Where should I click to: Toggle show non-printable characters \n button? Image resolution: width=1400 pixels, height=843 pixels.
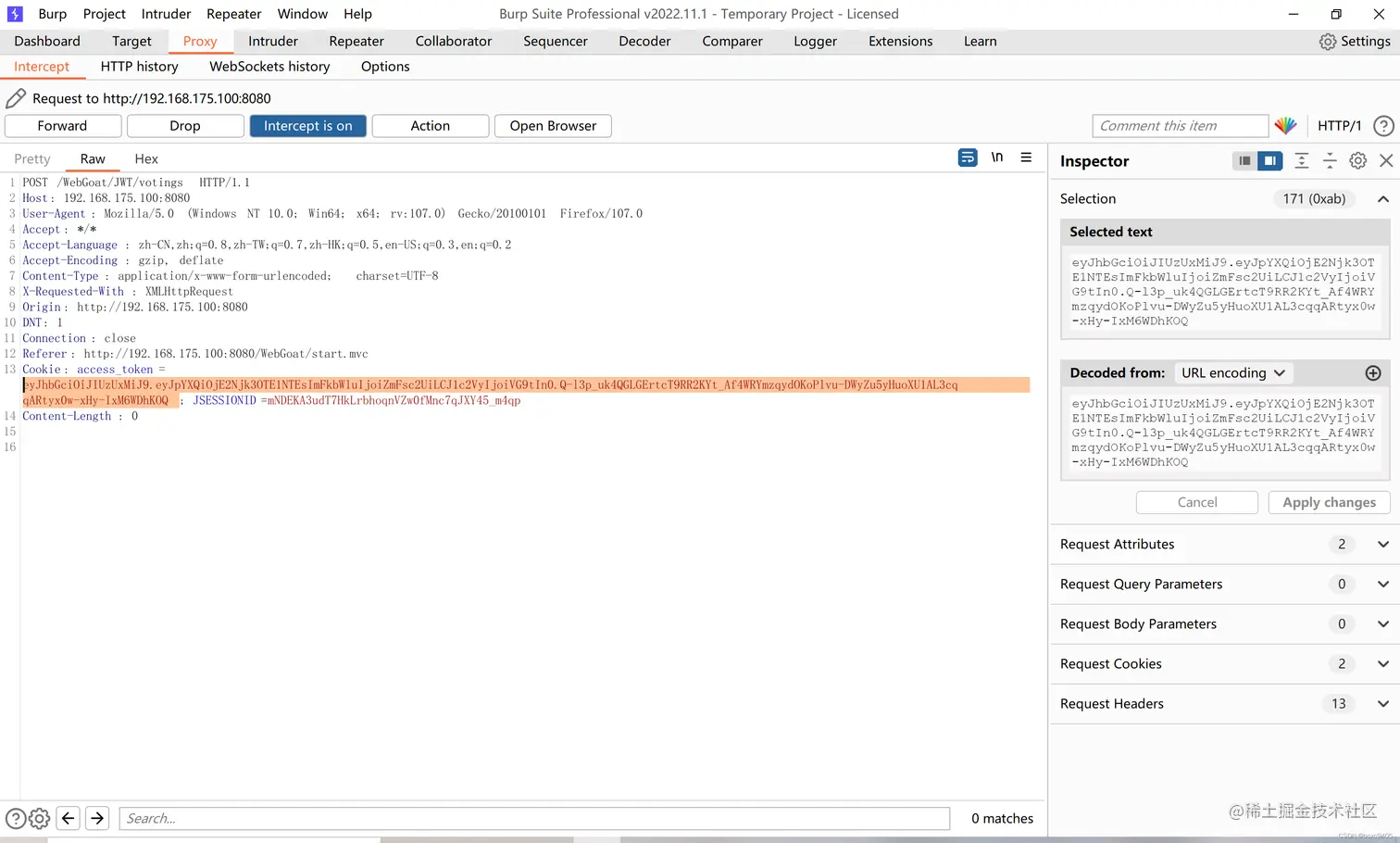pos(997,157)
